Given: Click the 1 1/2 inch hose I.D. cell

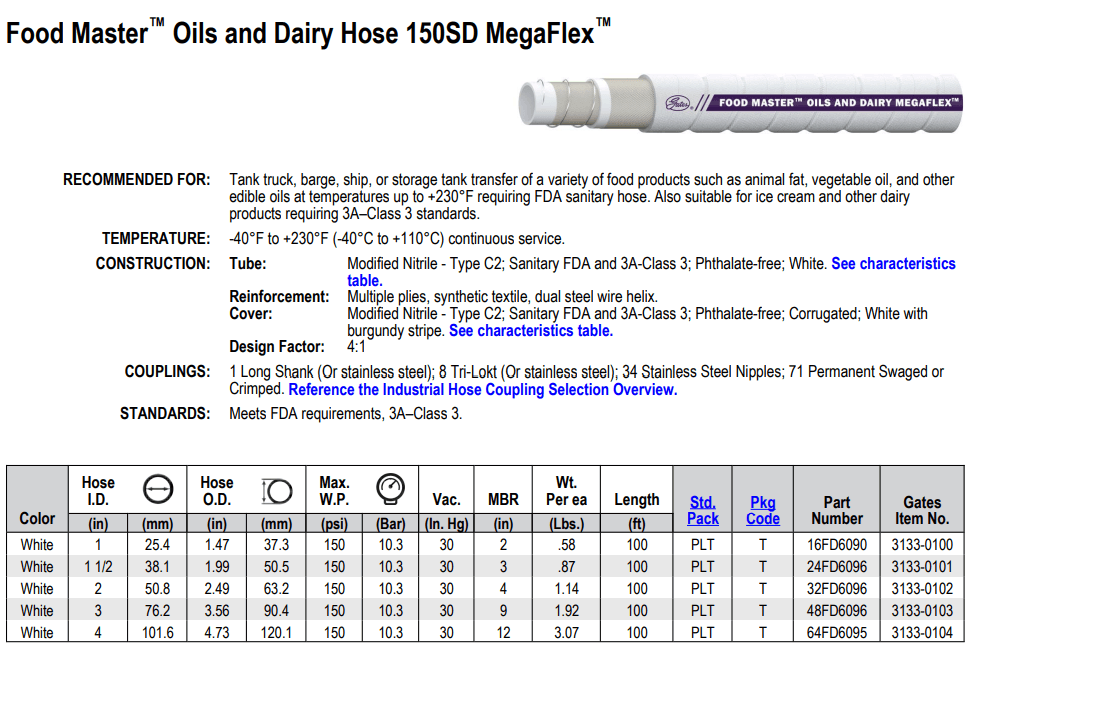Looking at the screenshot, I should [x=98, y=567].
